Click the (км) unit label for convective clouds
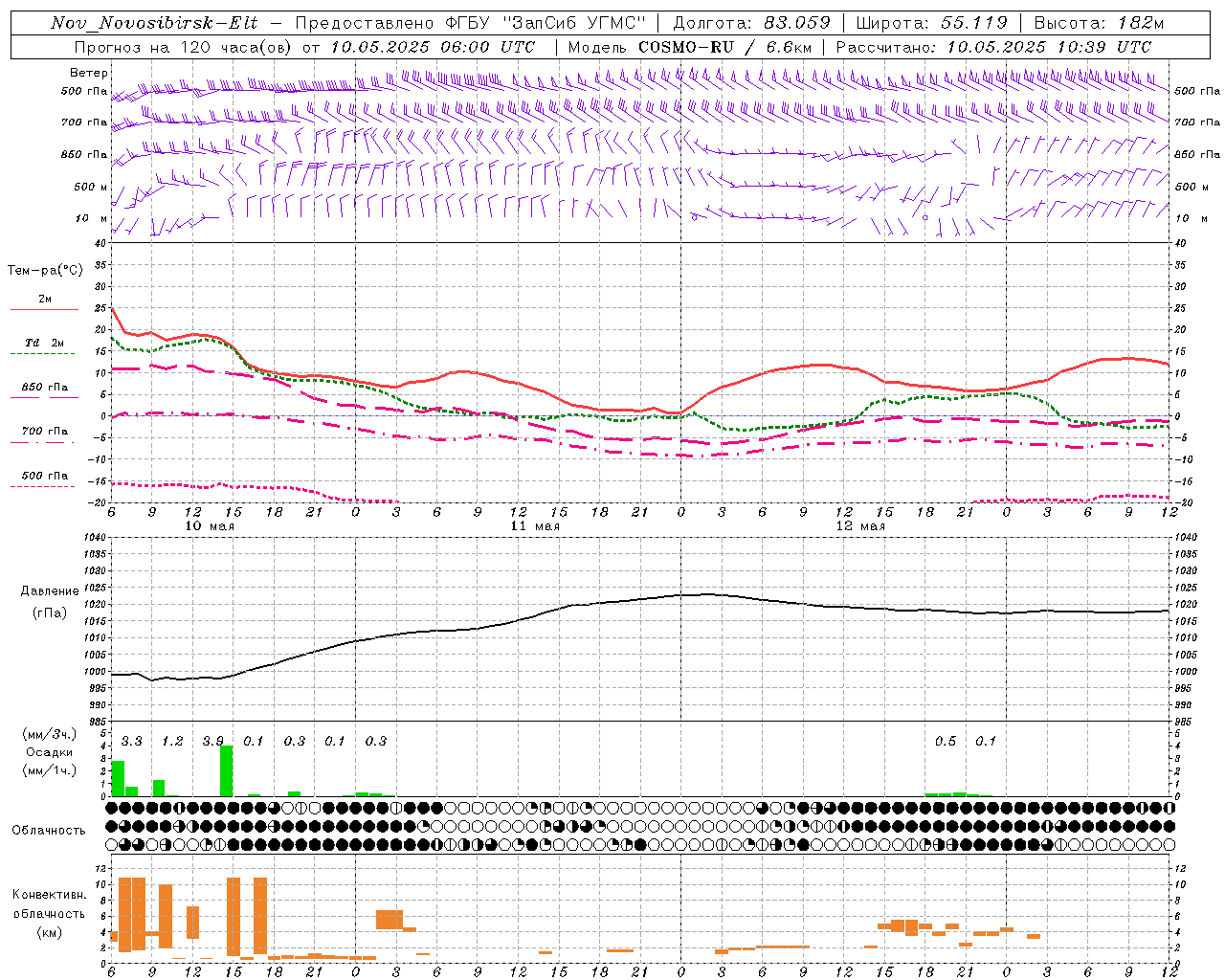This screenshot has height=980, width=1225. click(49, 932)
